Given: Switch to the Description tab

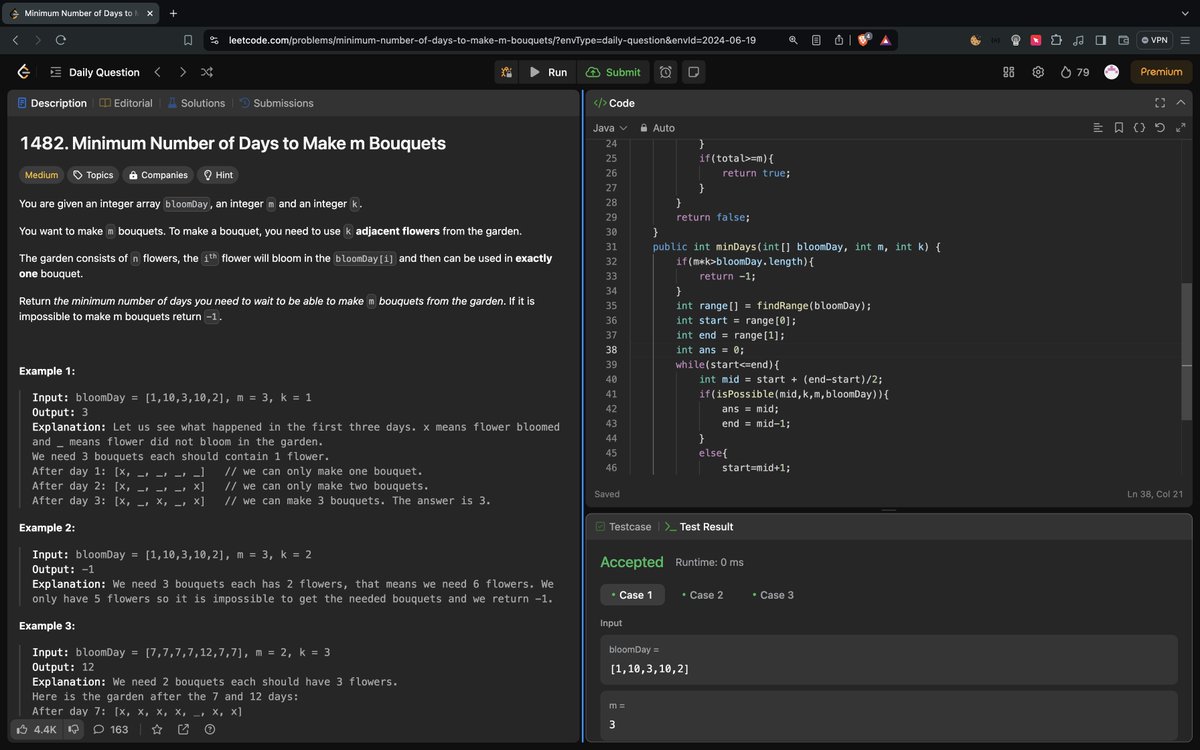Looking at the screenshot, I should tap(51, 103).
